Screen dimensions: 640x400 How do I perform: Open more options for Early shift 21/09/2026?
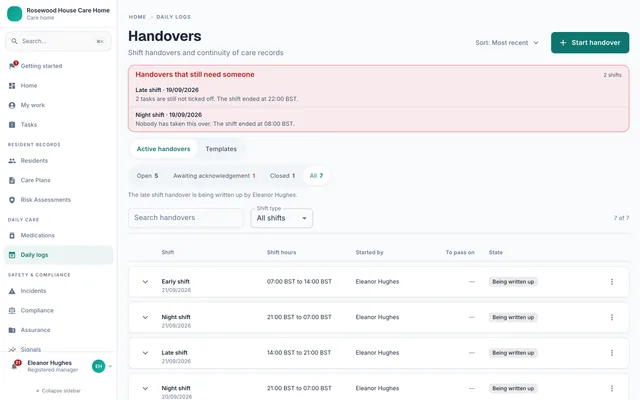pyautogui.click(x=611, y=282)
